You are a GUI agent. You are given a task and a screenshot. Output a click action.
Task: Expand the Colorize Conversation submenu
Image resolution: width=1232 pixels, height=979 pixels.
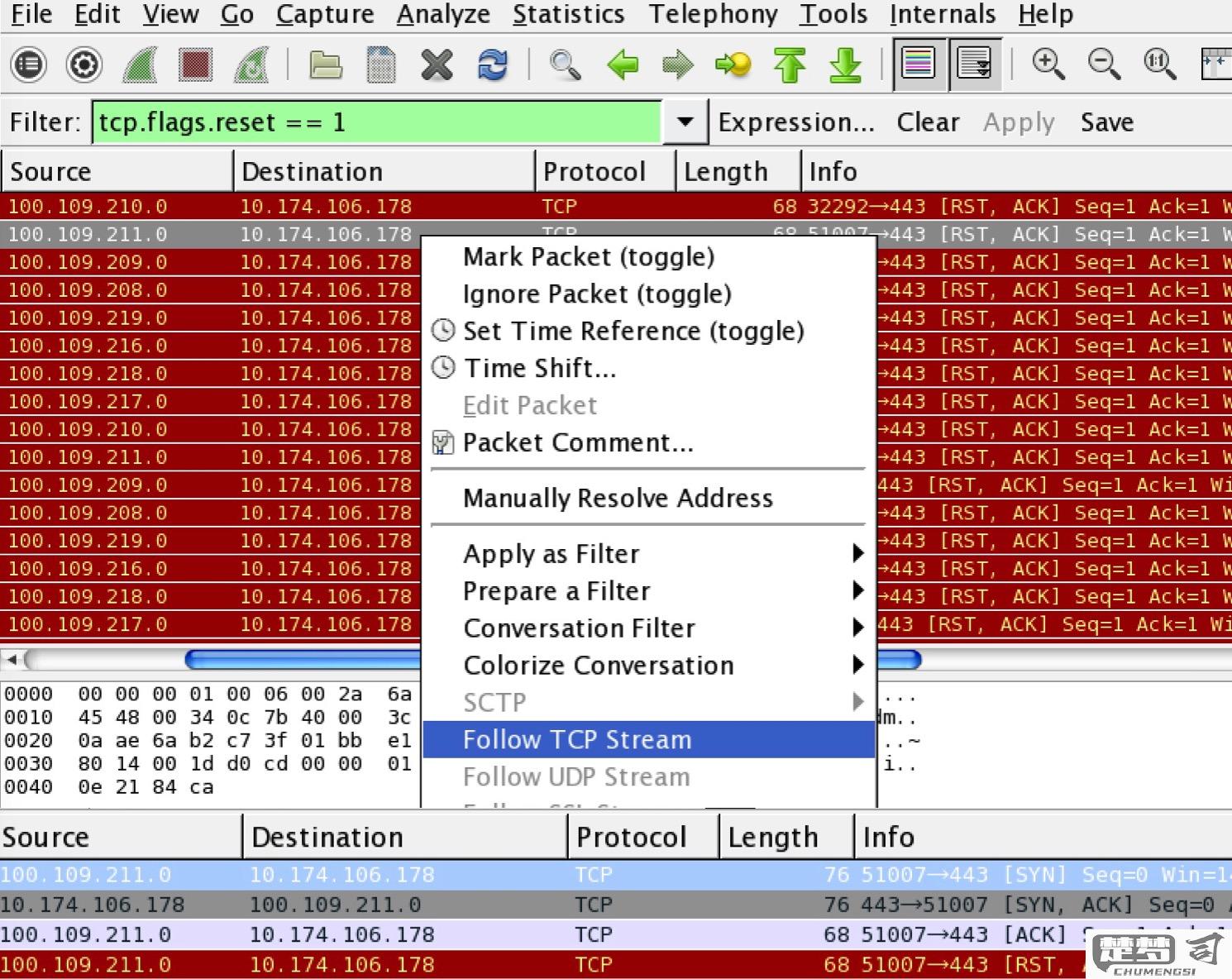(649, 665)
